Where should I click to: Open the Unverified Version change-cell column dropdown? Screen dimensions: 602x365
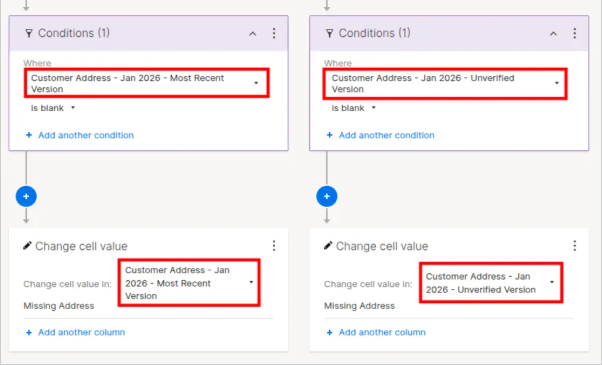click(x=491, y=283)
